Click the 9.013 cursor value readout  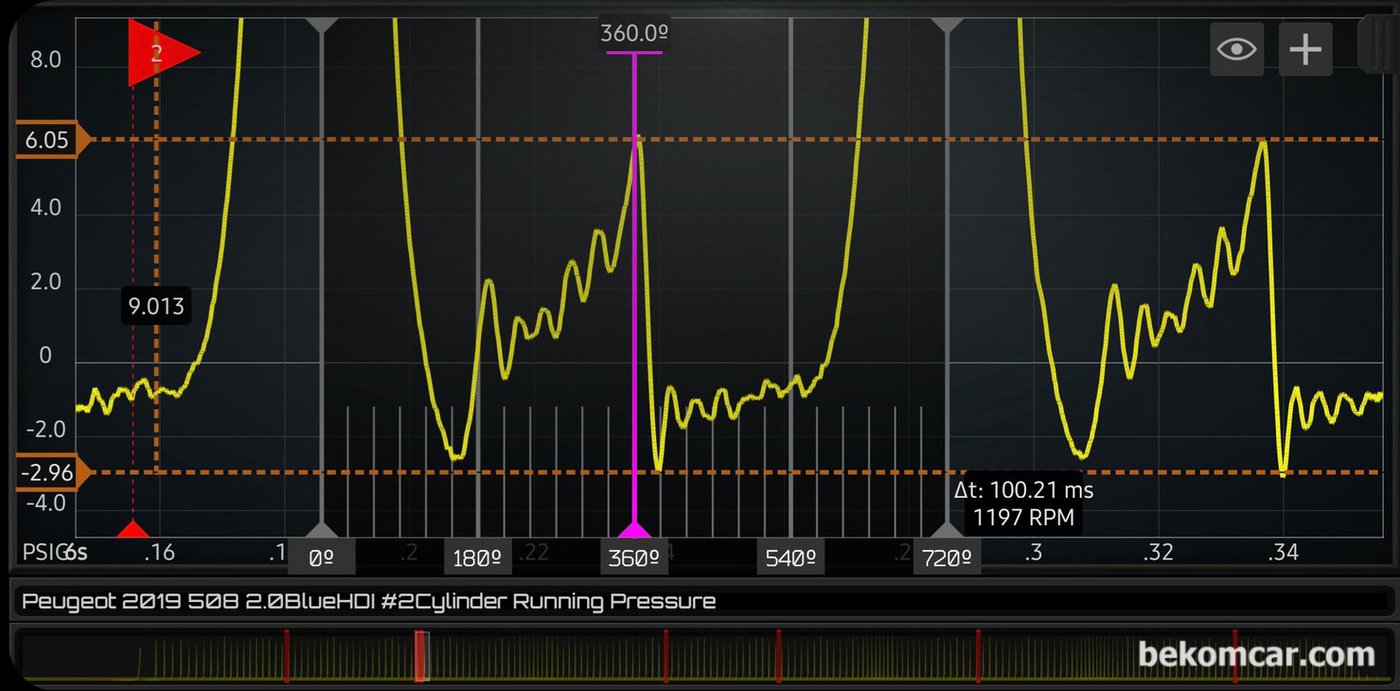157,306
